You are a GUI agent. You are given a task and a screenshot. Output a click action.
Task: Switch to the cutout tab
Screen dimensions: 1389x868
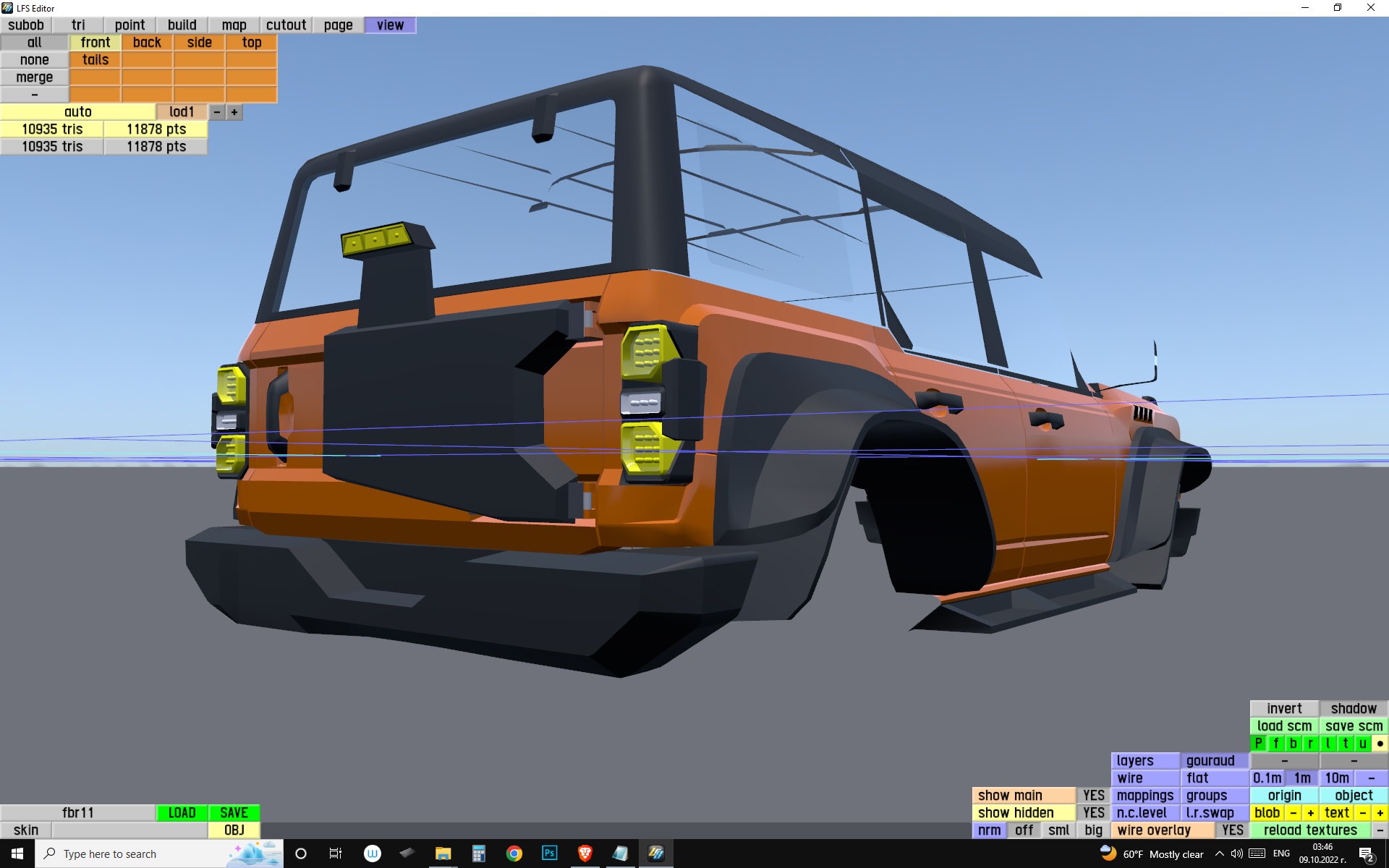pos(286,25)
